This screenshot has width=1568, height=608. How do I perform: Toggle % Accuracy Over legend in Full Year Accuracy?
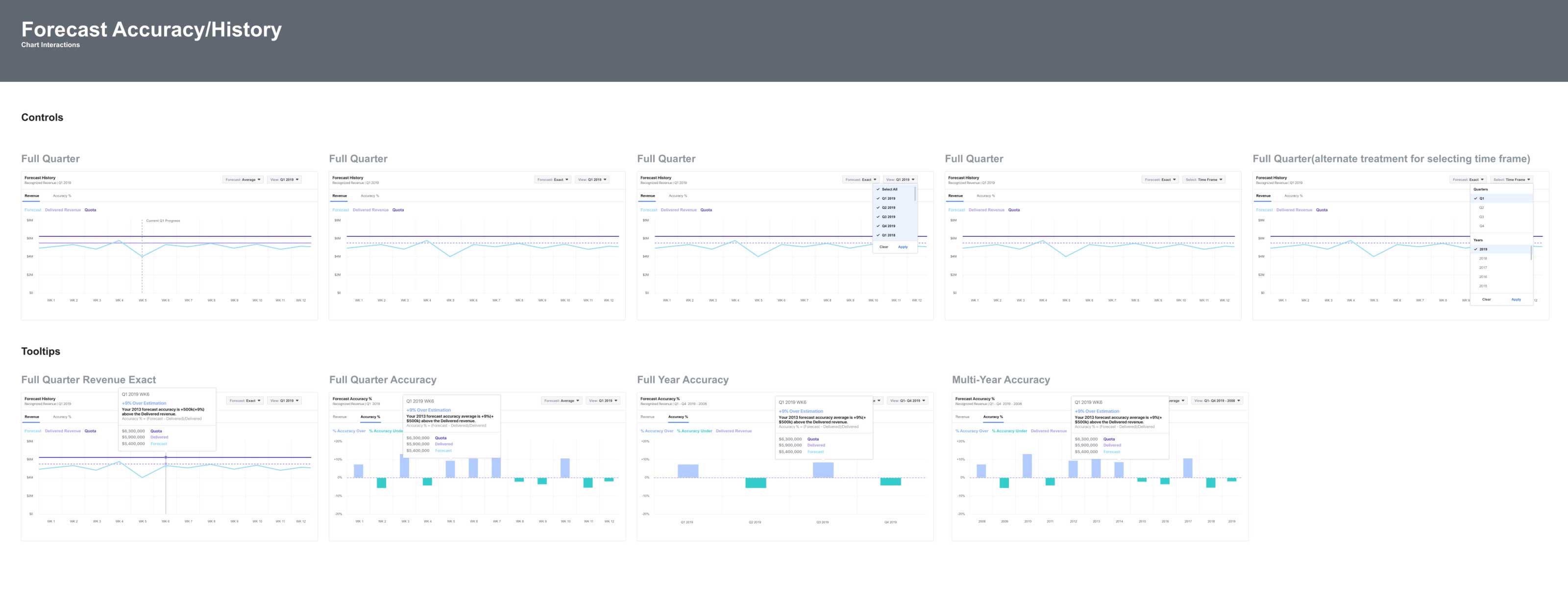pos(657,431)
